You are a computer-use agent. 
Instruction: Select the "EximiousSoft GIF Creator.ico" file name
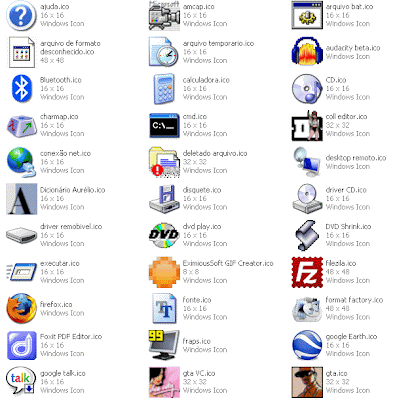tap(228, 263)
